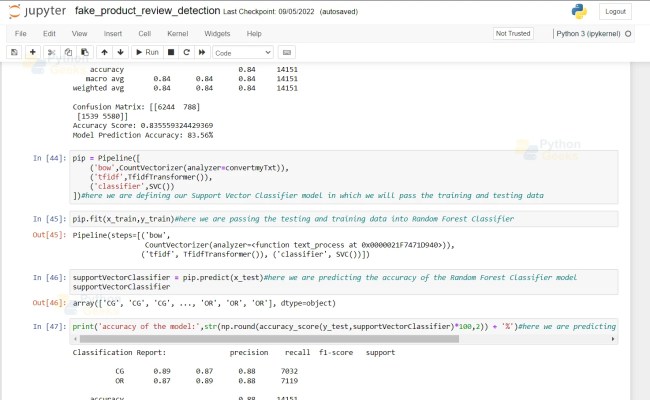The image size is (650, 400).
Task: Click 'Accuracy Score: 0.835559324429369' output line
Action: tap(143, 126)
